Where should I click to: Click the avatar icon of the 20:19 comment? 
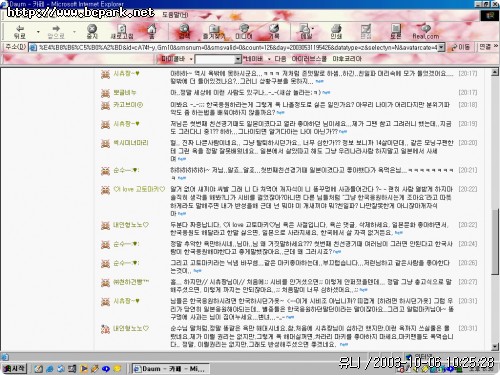click(105, 125)
